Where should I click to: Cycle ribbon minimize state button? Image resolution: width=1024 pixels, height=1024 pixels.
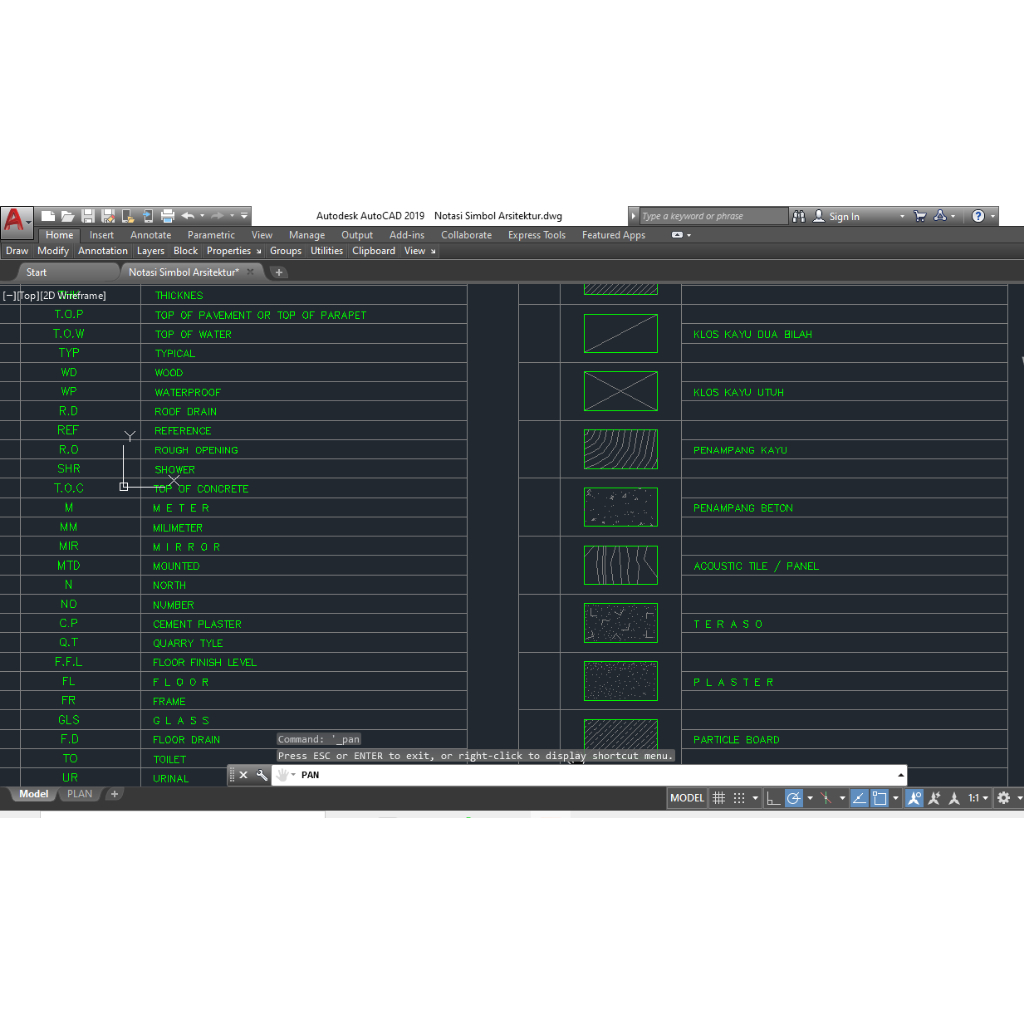pos(677,235)
